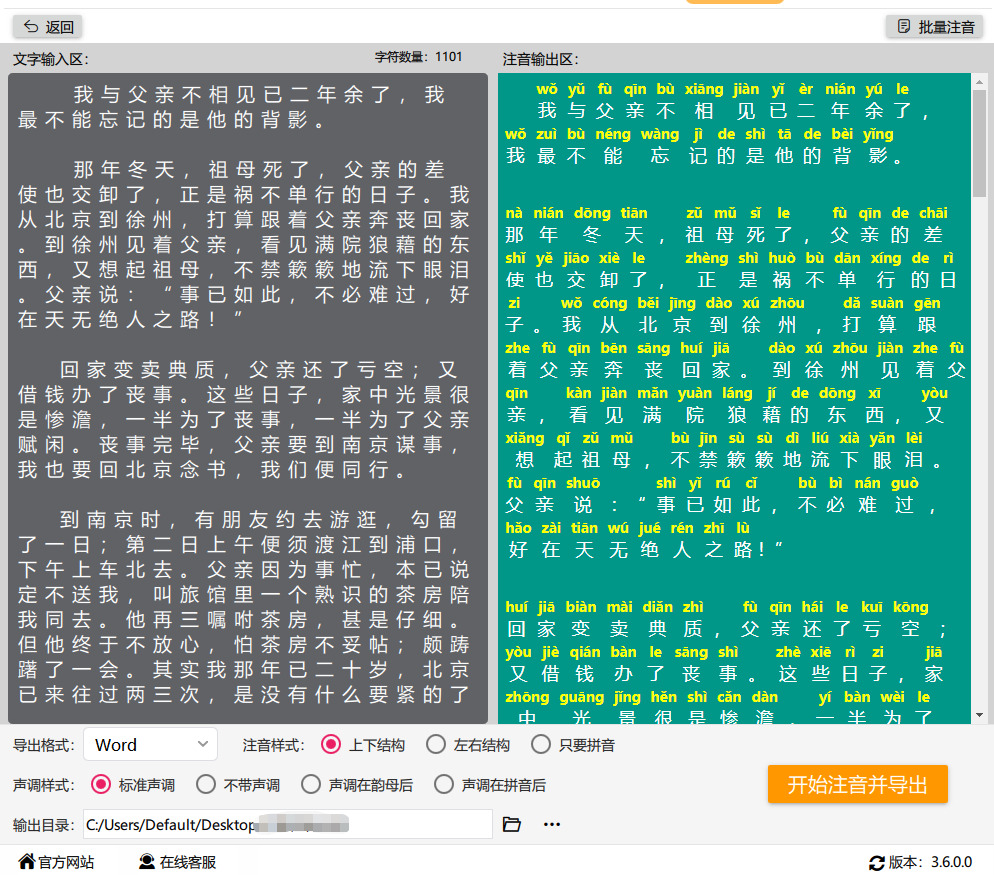Click the three-dots more options icon
994x875 pixels.
coord(552,824)
